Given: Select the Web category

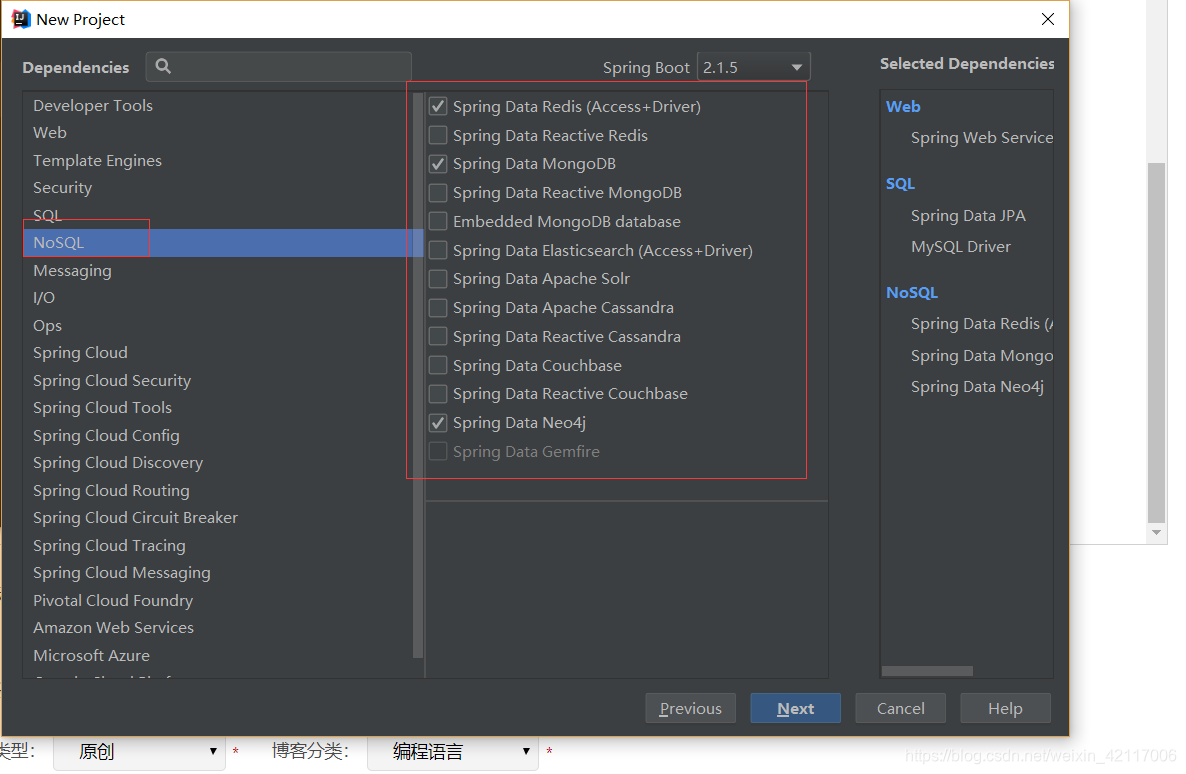Looking at the screenshot, I should click(x=50, y=132).
